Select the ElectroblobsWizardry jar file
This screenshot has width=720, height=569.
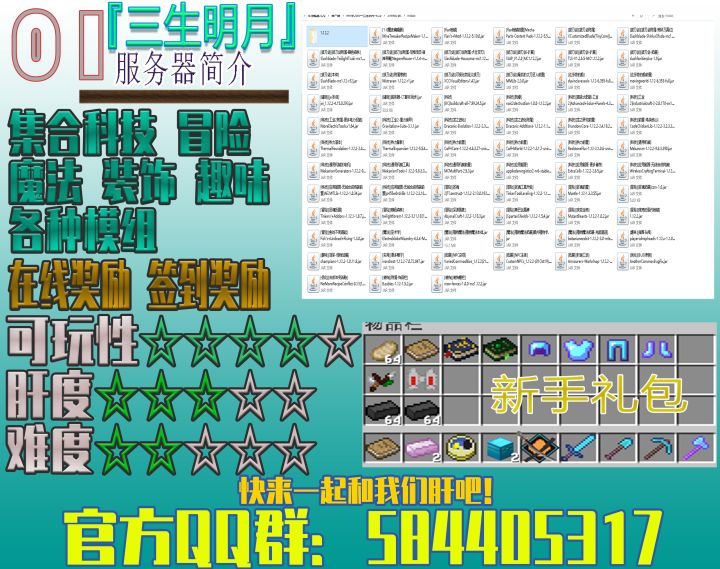point(399,238)
